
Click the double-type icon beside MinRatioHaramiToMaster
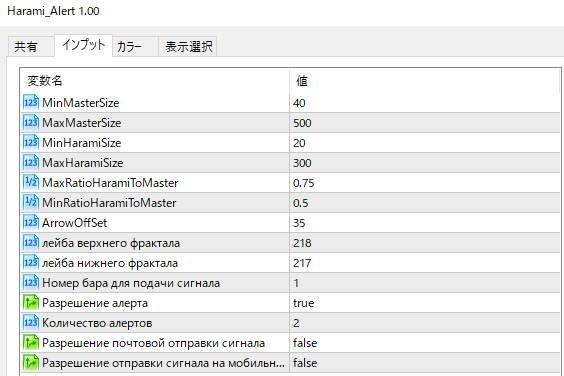pyautogui.click(x=31, y=203)
